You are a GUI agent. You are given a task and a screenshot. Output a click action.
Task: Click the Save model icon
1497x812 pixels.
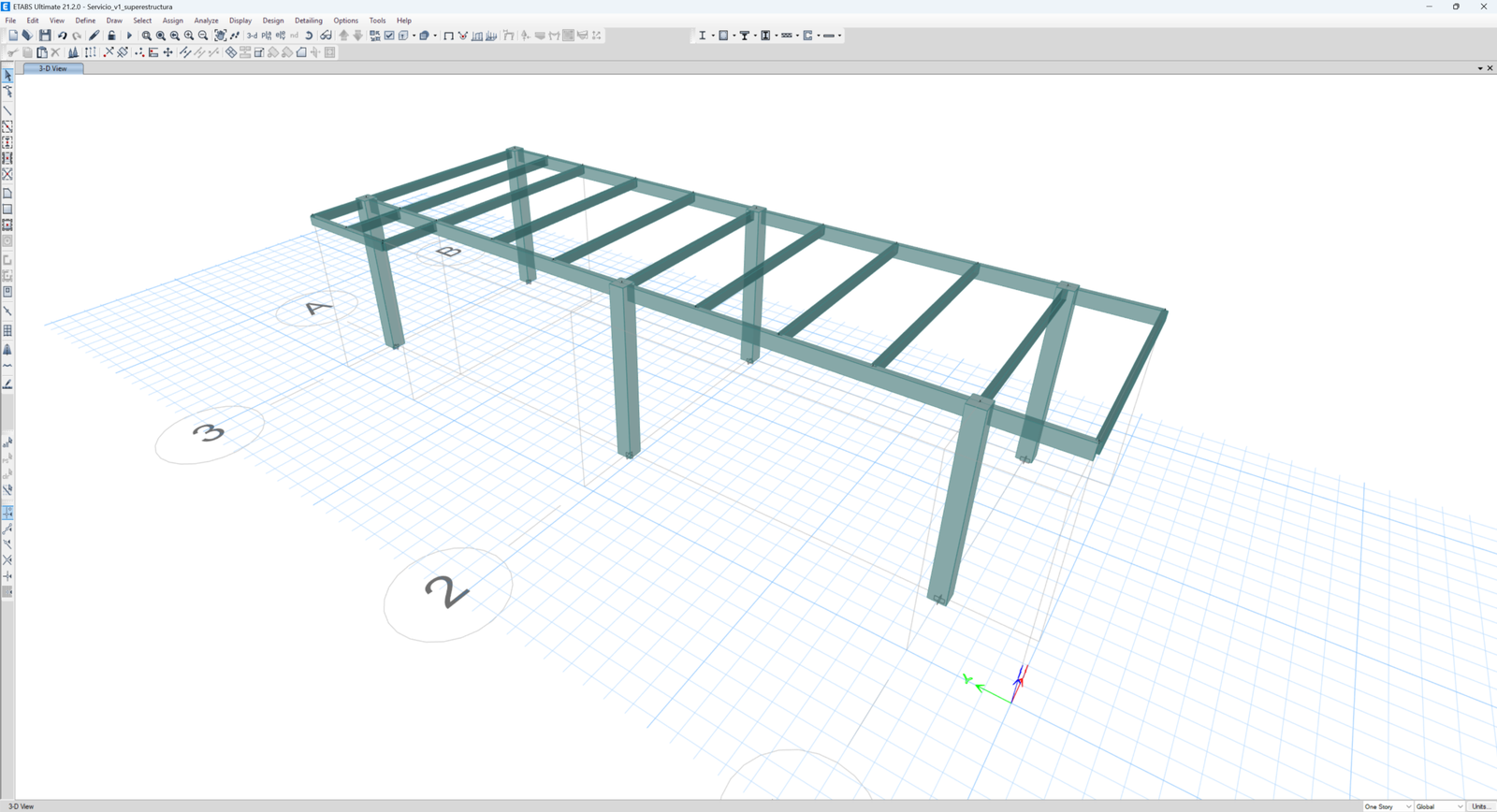click(44, 36)
